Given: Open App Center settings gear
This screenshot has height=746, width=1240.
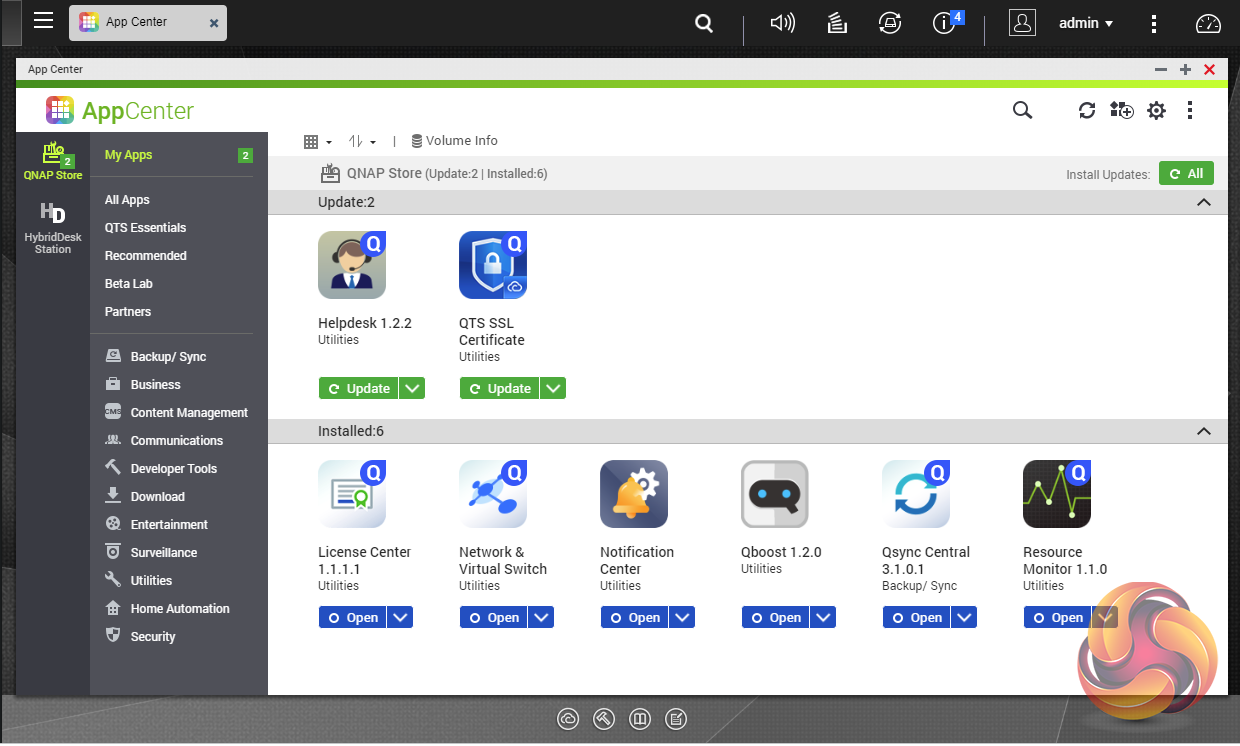Looking at the screenshot, I should (x=1156, y=111).
